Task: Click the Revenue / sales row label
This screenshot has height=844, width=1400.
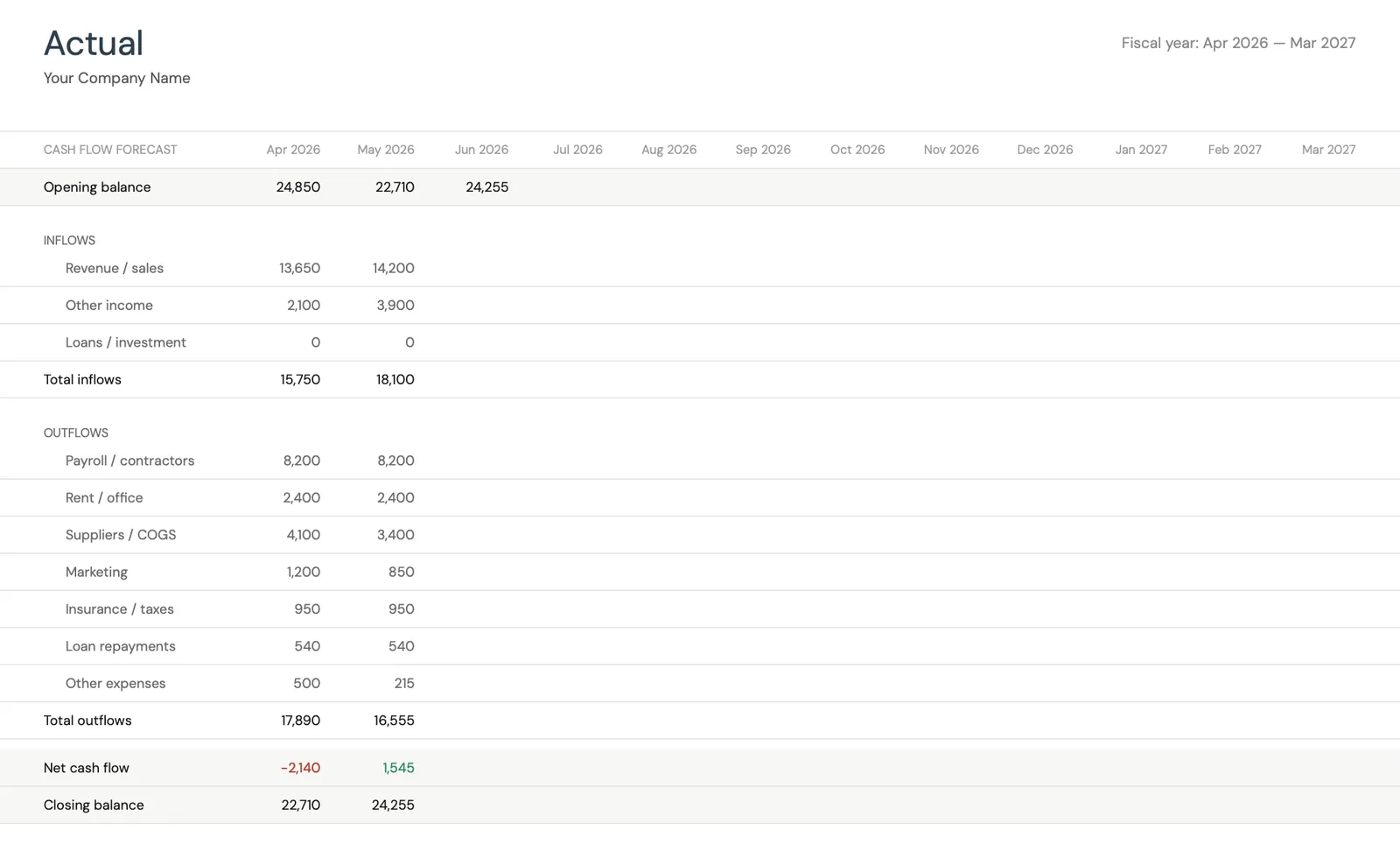Action: [114, 268]
